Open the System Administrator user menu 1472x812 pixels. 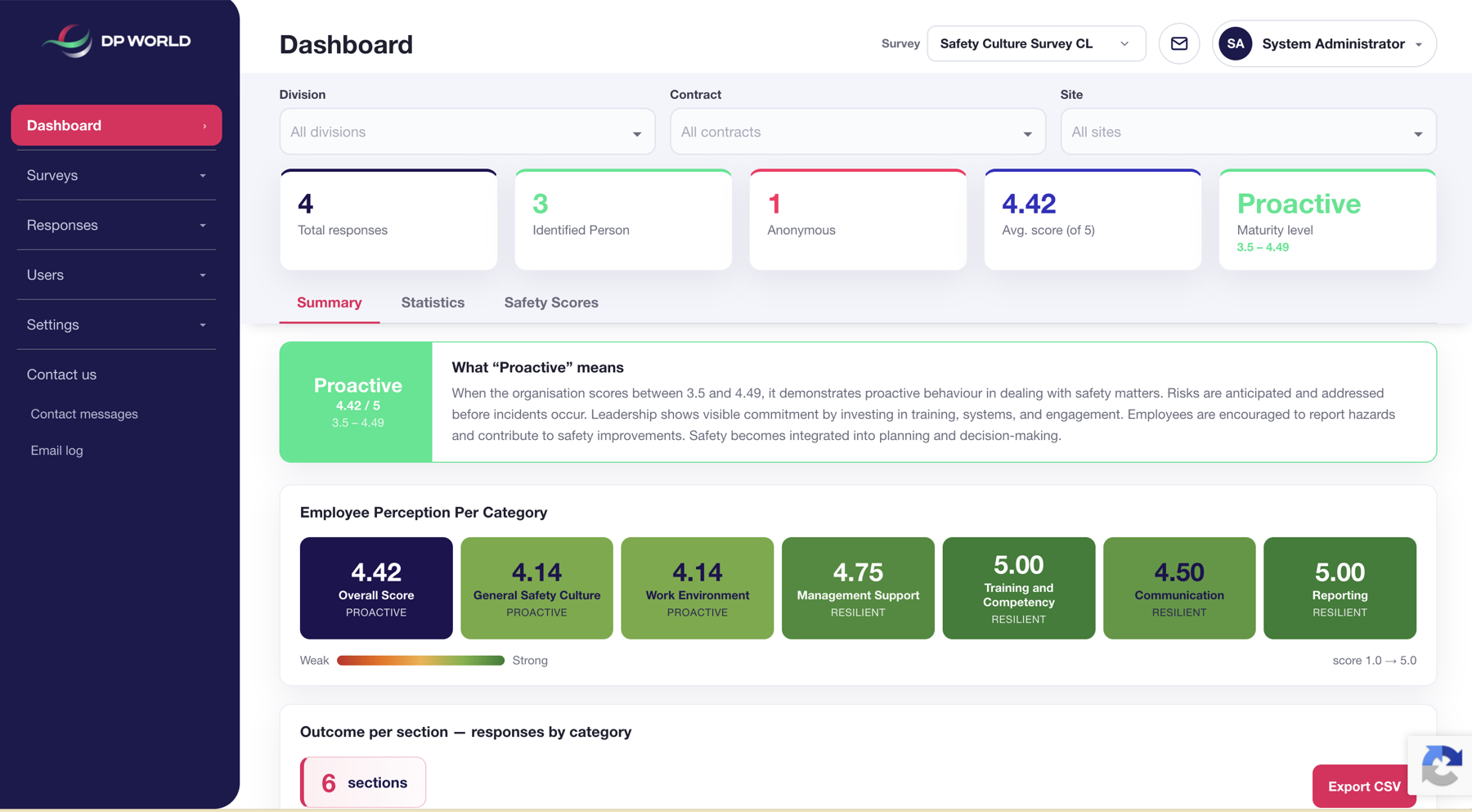pyautogui.click(x=1324, y=43)
